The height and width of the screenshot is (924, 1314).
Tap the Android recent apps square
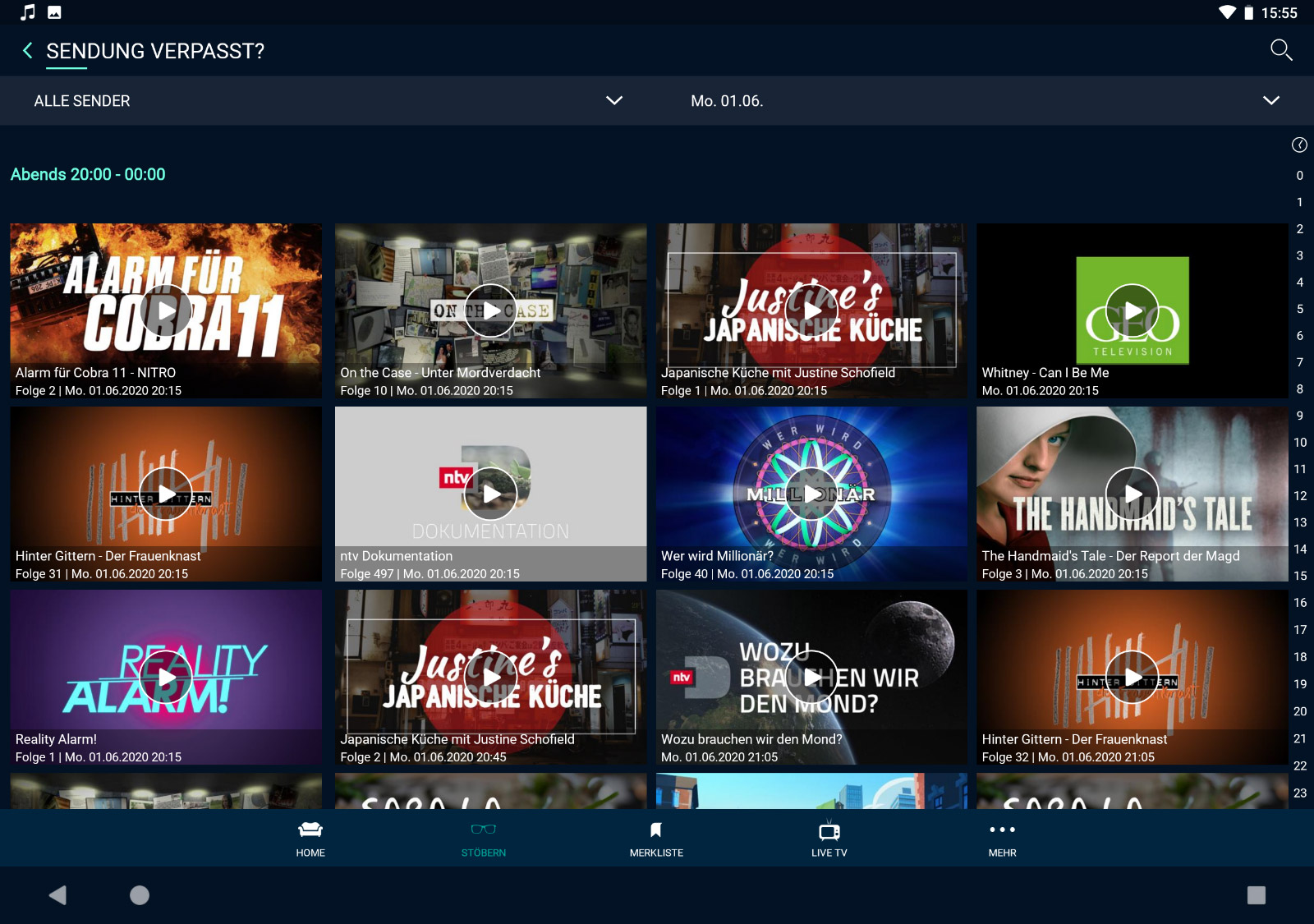pos(1257,895)
